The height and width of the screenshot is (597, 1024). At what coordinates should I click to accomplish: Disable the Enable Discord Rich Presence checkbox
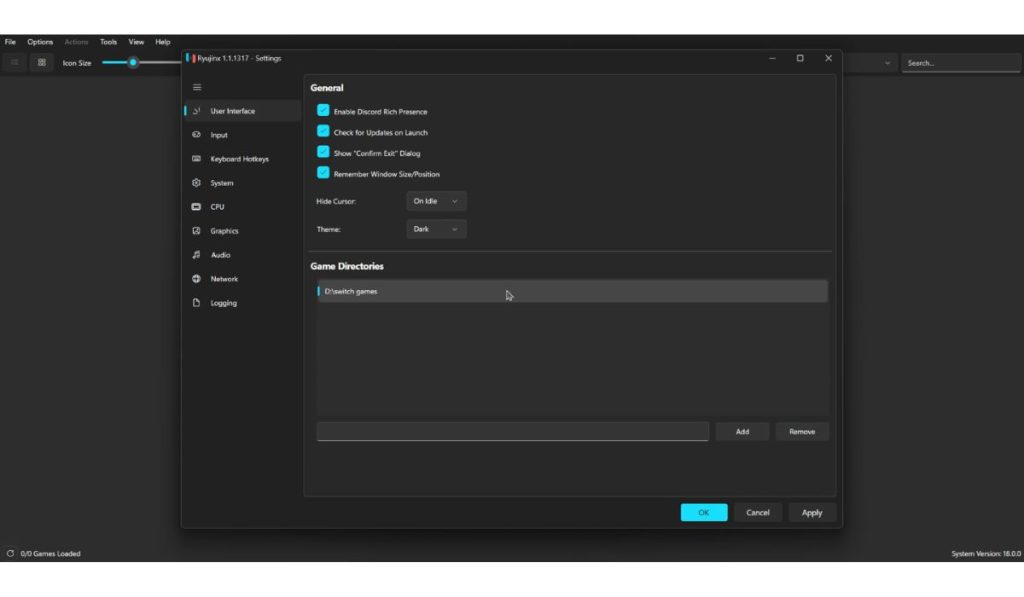pyautogui.click(x=323, y=111)
